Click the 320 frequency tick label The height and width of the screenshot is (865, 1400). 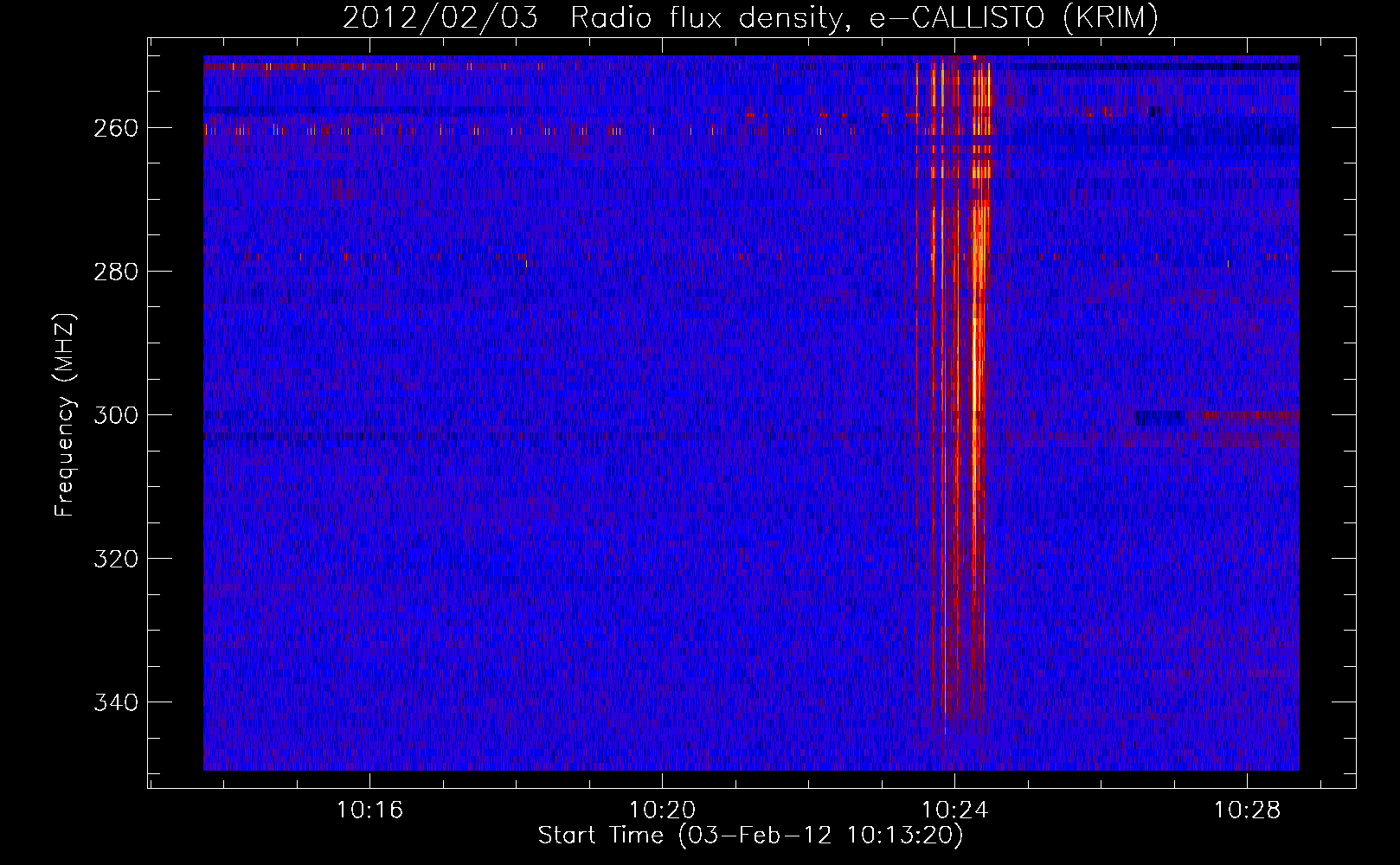click(116, 559)
